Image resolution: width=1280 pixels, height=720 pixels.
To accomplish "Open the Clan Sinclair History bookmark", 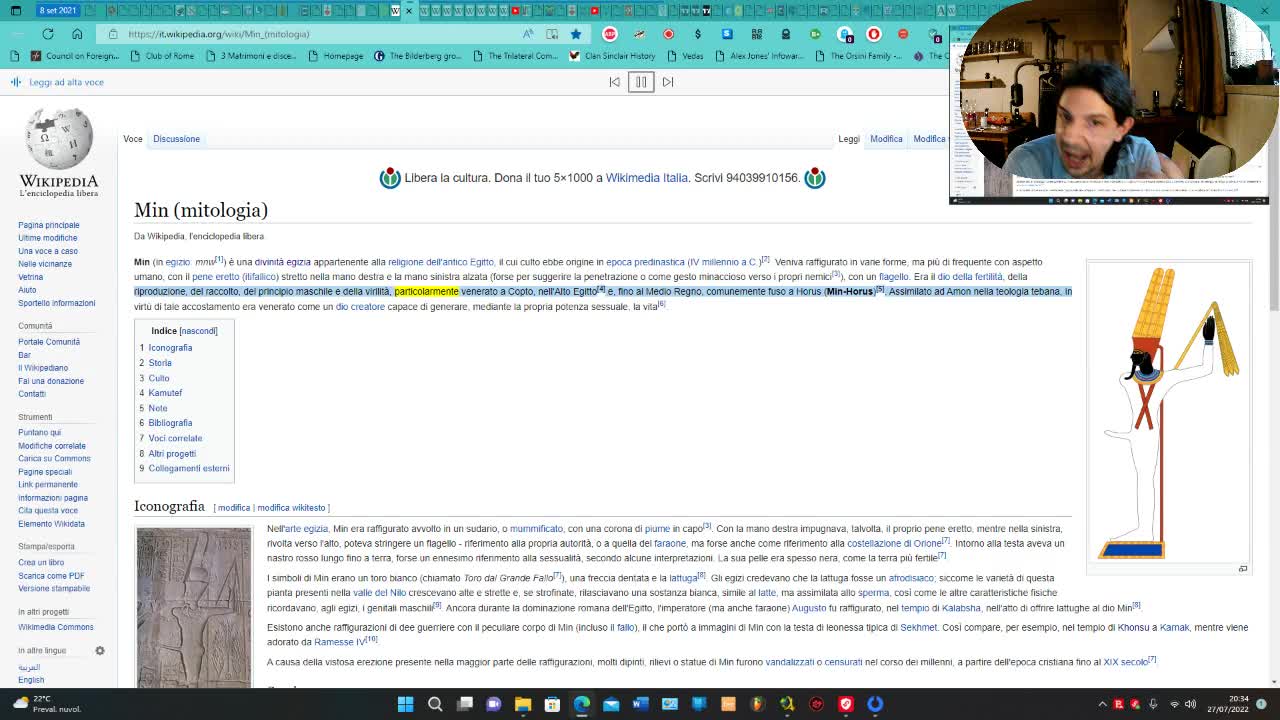I will (611, 56).
